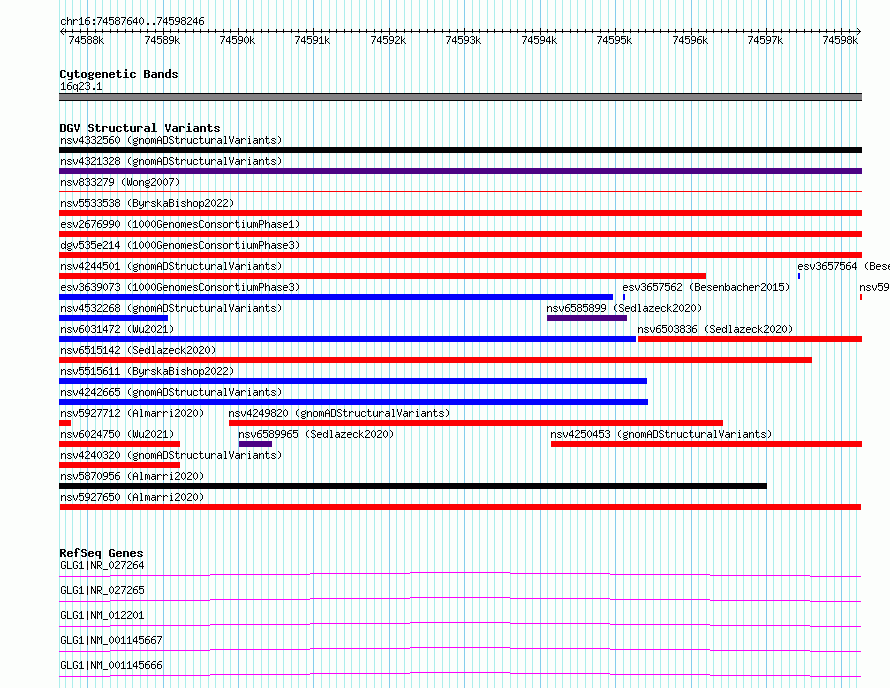Click nsv5927650 (Almarri2020) label

click(132, 497)
